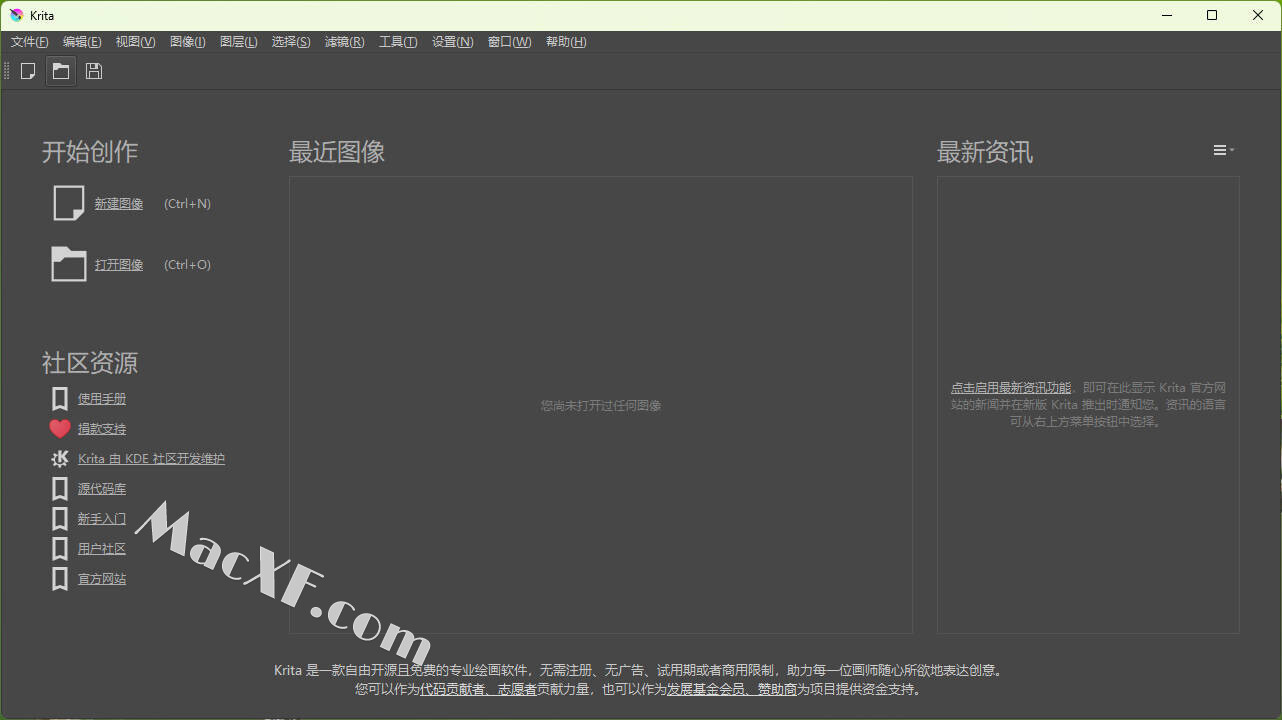The height and width of the screenshot is (720, 1282).
Task: Click the open file toolbar icon
Action: [61, 71]
